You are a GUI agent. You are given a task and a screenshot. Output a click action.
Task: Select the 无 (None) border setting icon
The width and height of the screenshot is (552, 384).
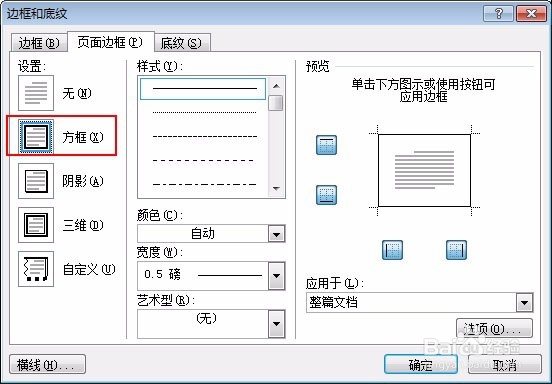(x=36, y=93)
